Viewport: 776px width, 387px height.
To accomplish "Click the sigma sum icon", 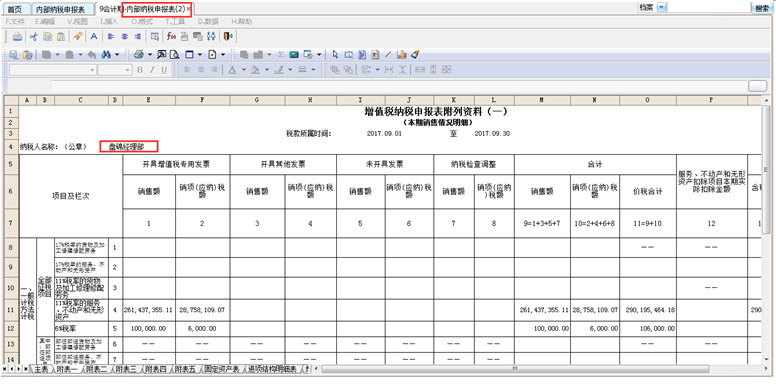I will (281, 54).
